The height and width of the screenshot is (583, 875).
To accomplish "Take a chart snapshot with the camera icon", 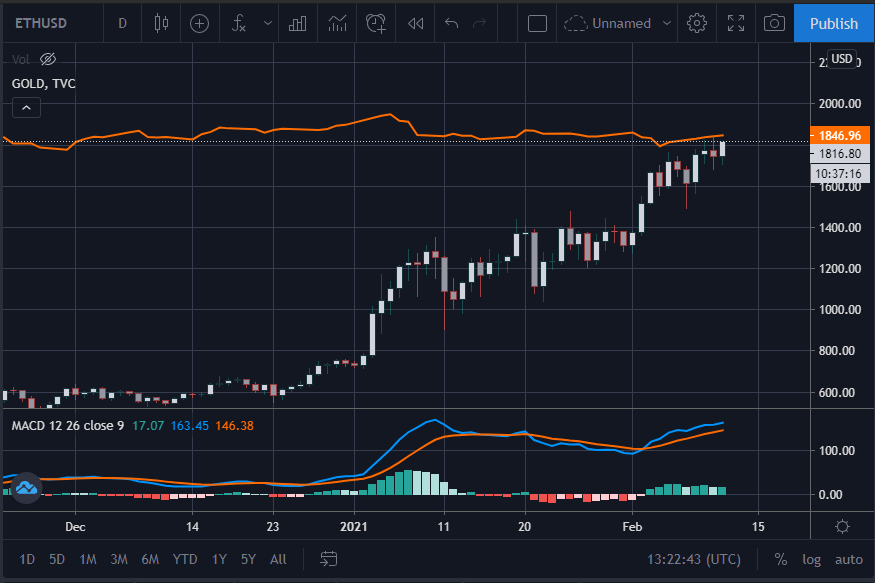I will [774, 23].
